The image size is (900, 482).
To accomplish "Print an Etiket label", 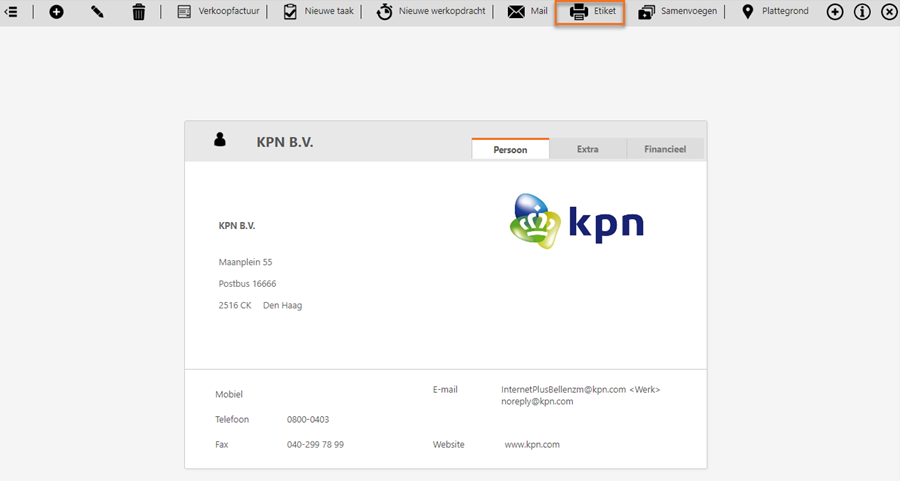I will (605, 11).
